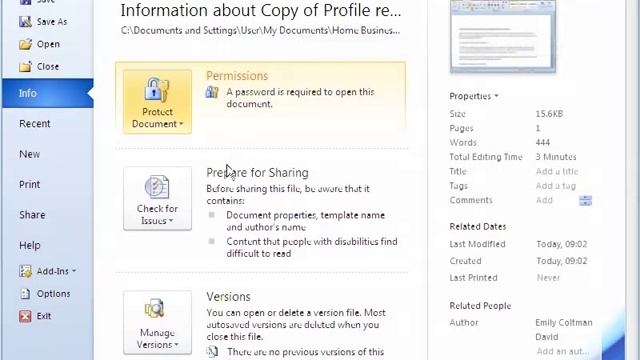Click the Options page icon
Image resolution: width=640 pixels, height=360 pixels.
(25, 293)
